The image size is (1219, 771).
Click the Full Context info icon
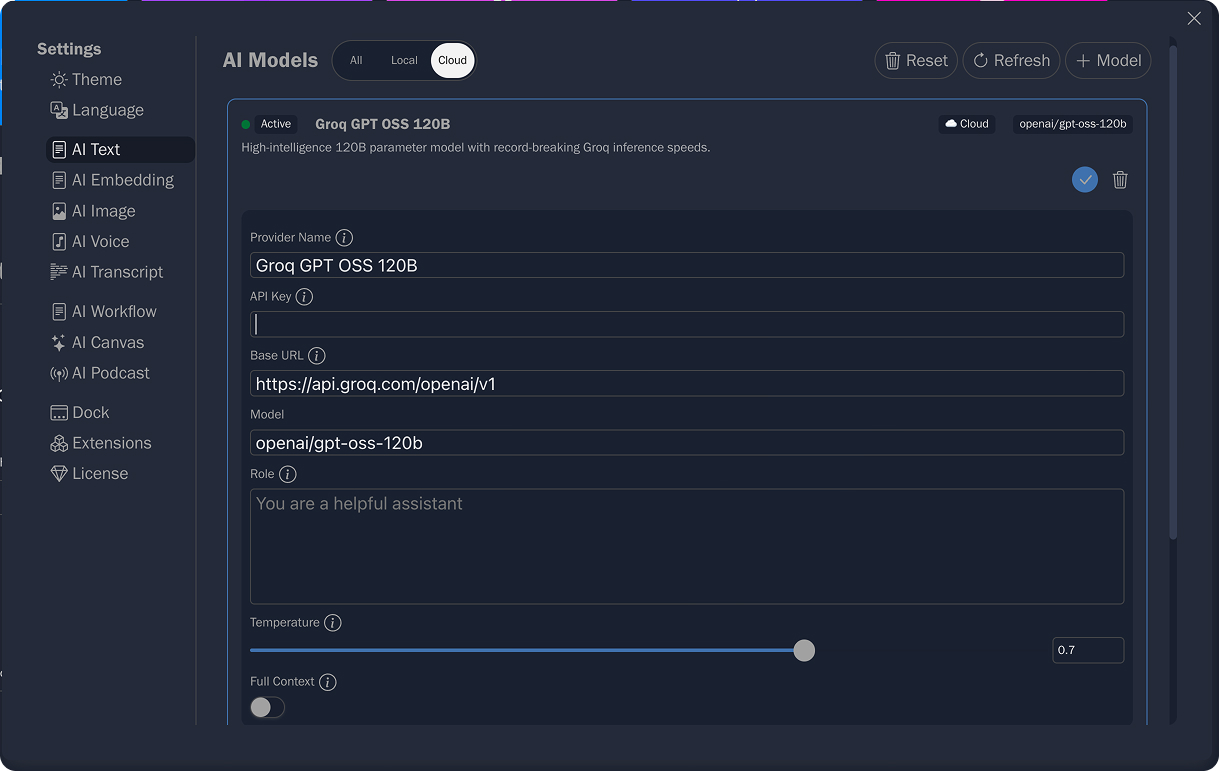[327, 682]
